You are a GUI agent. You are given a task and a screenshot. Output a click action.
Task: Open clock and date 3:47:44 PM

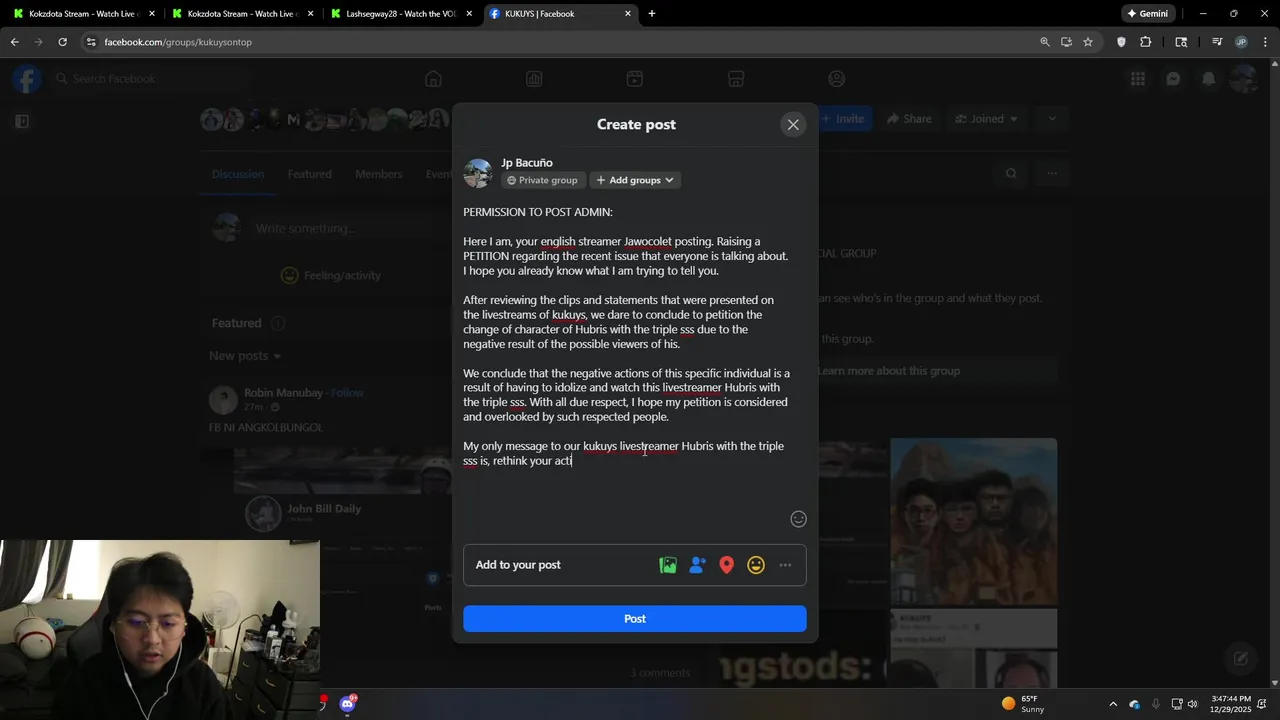pyautogui.click(x=1231, y=704)
